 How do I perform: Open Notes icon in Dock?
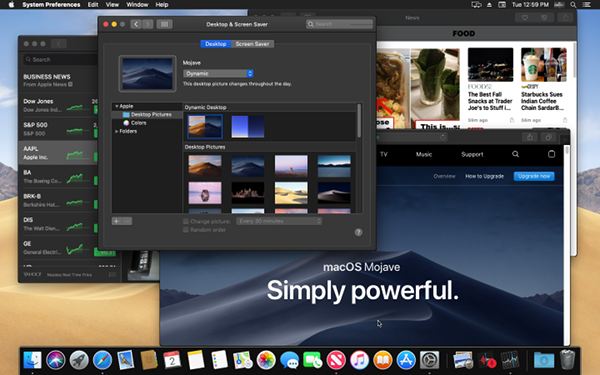(196, 360)
